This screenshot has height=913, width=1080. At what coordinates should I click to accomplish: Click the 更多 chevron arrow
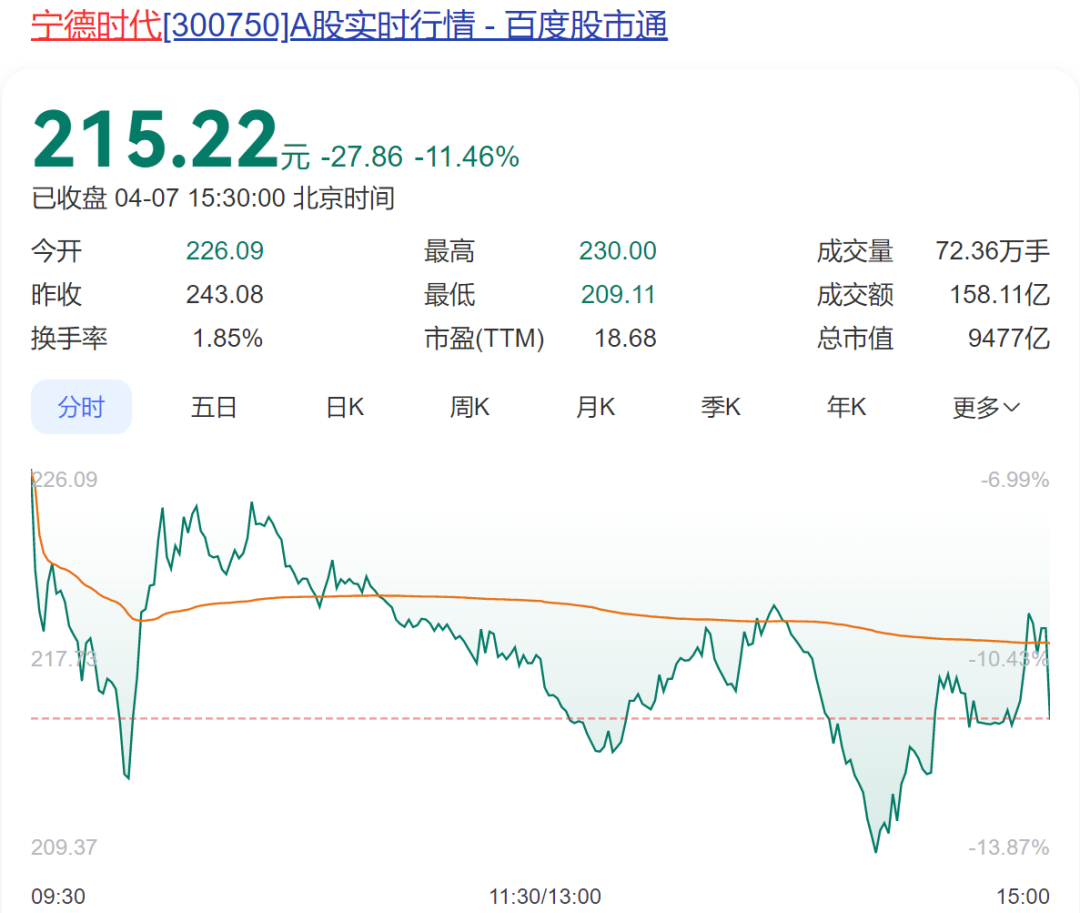point(1011,406)
